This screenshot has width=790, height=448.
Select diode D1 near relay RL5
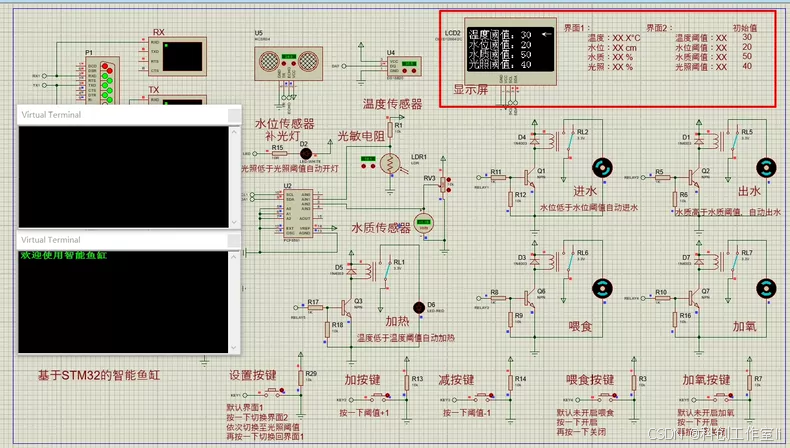[699, 141]
